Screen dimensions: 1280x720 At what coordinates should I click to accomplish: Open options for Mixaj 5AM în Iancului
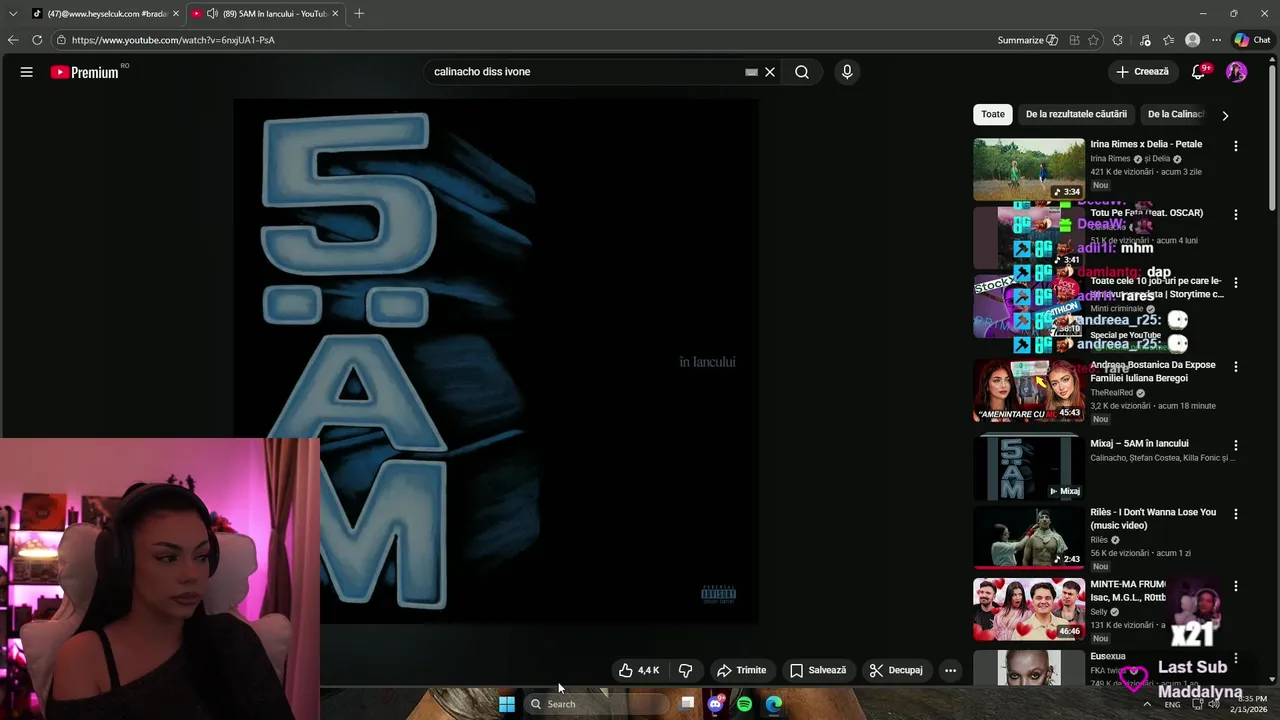[1236, 445]
